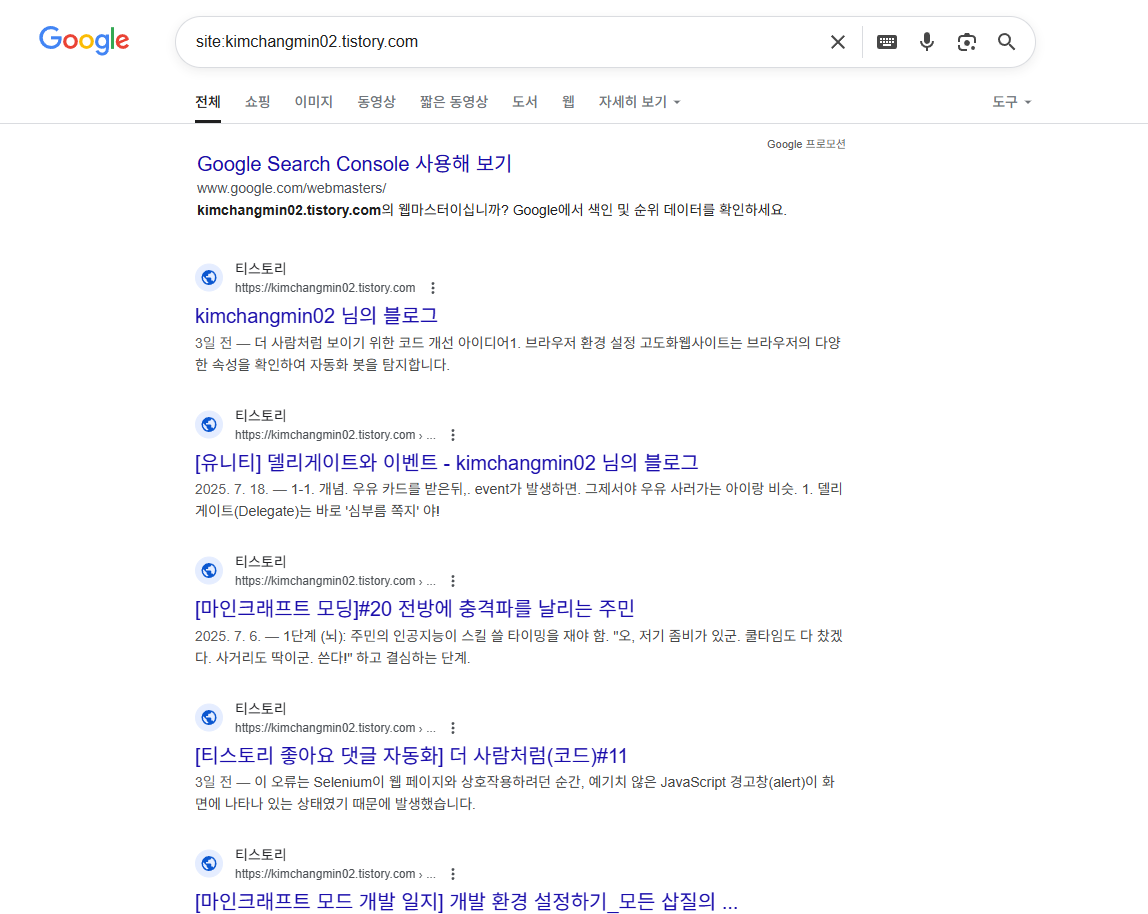Submit search with the magnifying glass icon

coord(1007,42)
